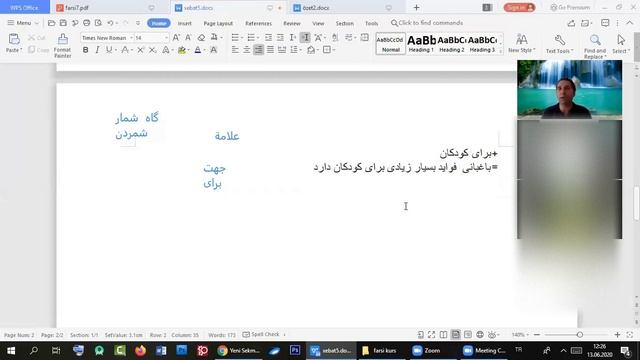Switch to the Insert tab
This screenshot has width=640, height=360.
tap(184, 24)
